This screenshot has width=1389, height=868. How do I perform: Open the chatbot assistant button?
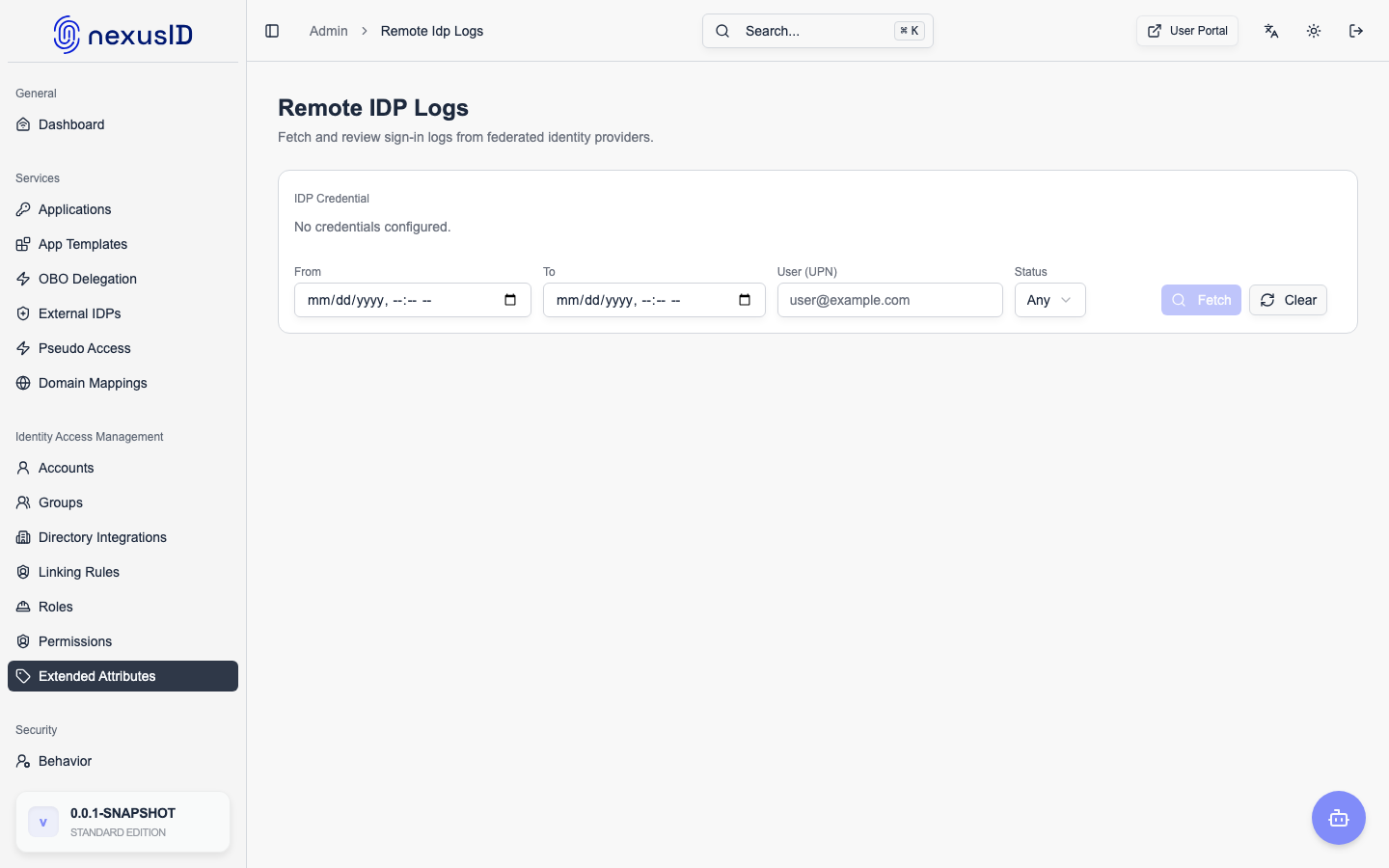[1339, 818]
